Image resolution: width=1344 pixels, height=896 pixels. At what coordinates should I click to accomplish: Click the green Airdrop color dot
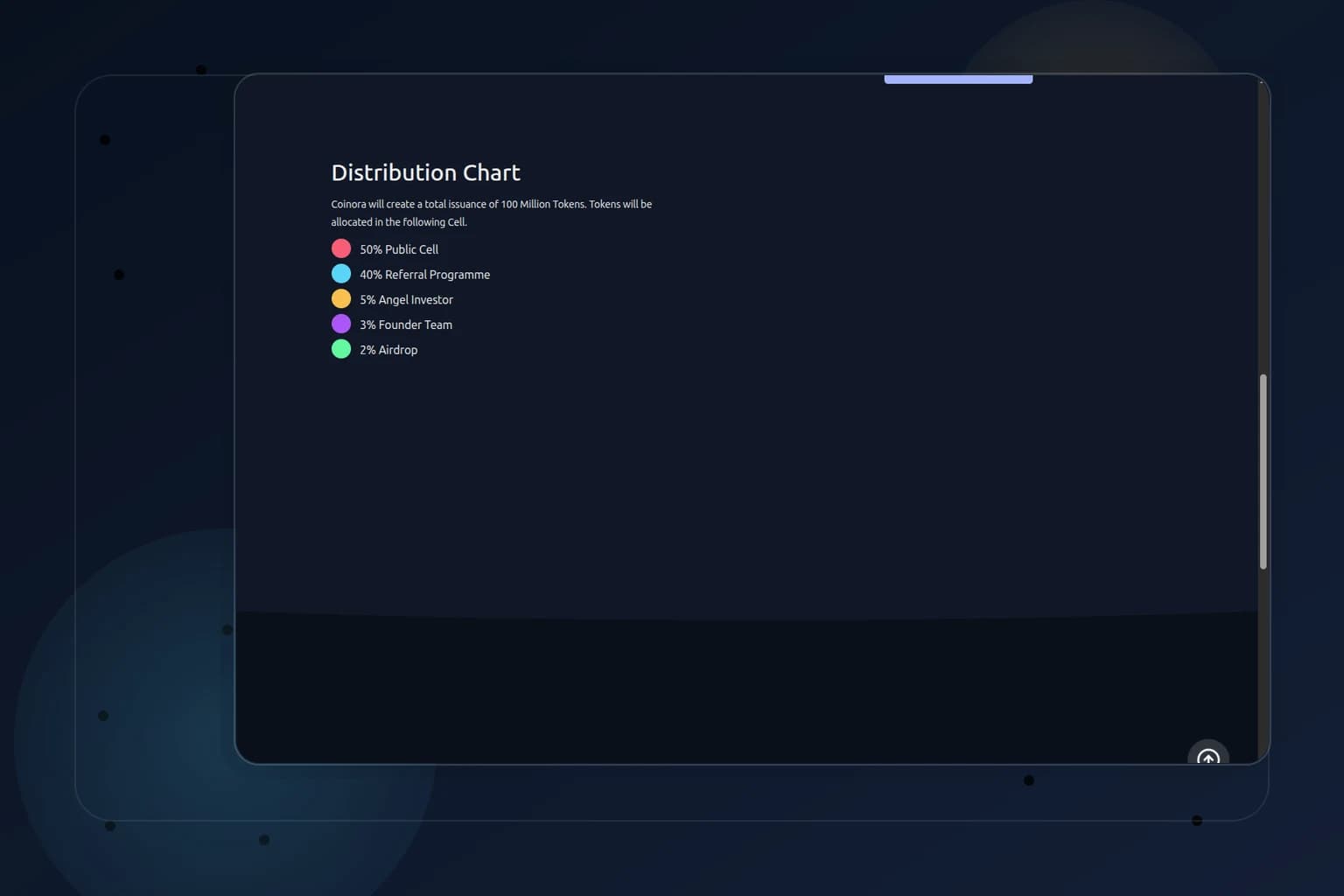pos(341,349)
